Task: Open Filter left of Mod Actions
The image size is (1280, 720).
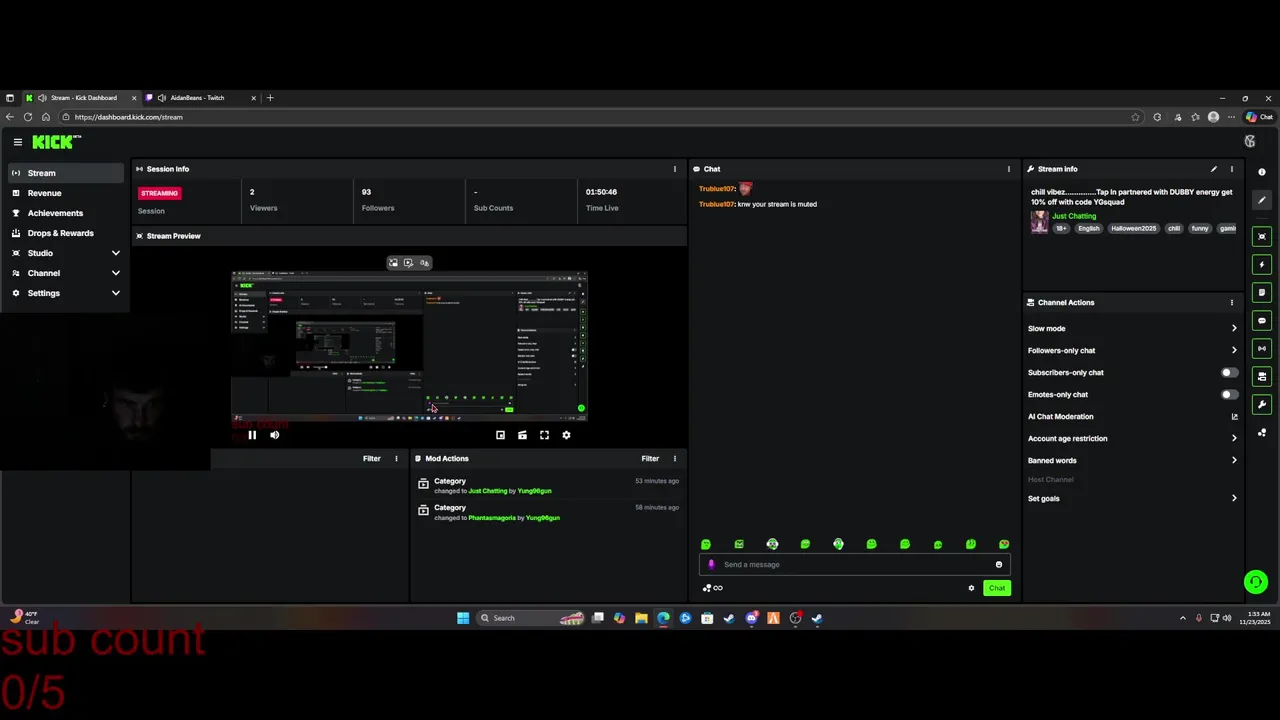Action: [x=371, y=458]
